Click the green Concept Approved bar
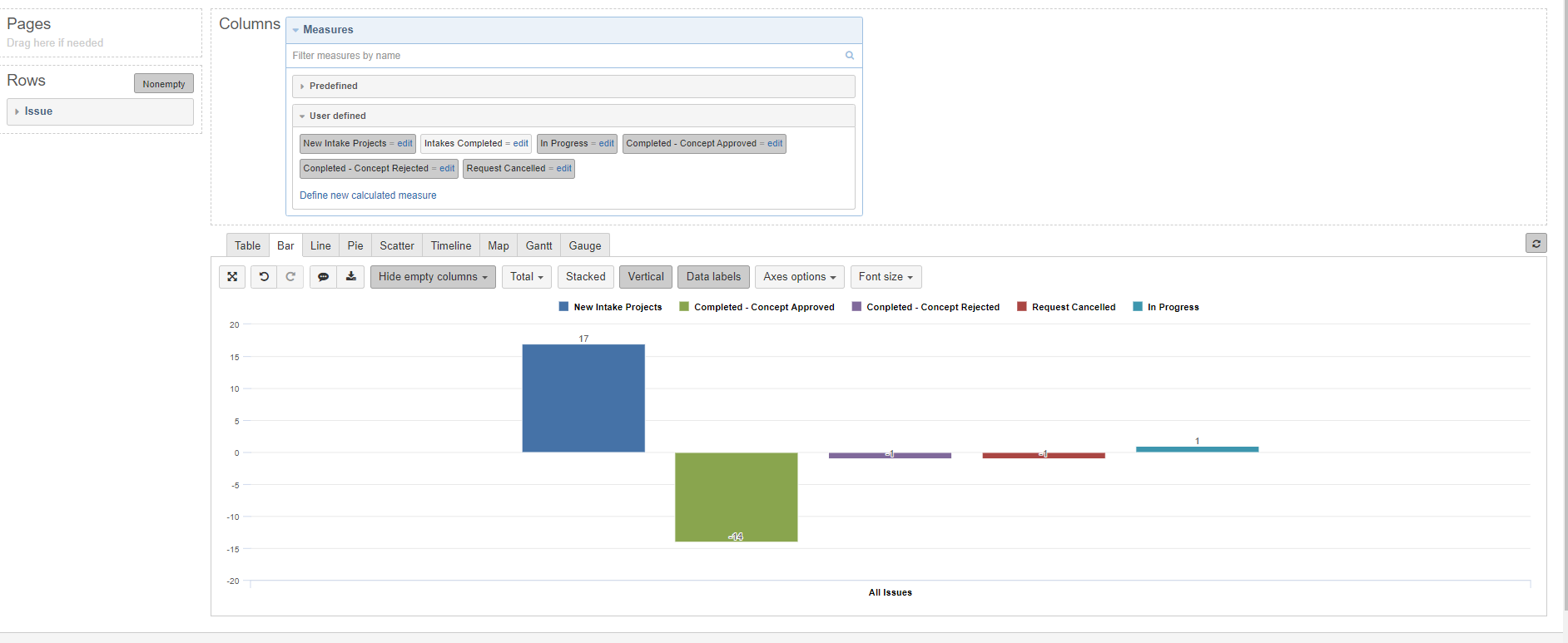The width and height of the screenshot is (1568, 643). [x=737, y=497]
